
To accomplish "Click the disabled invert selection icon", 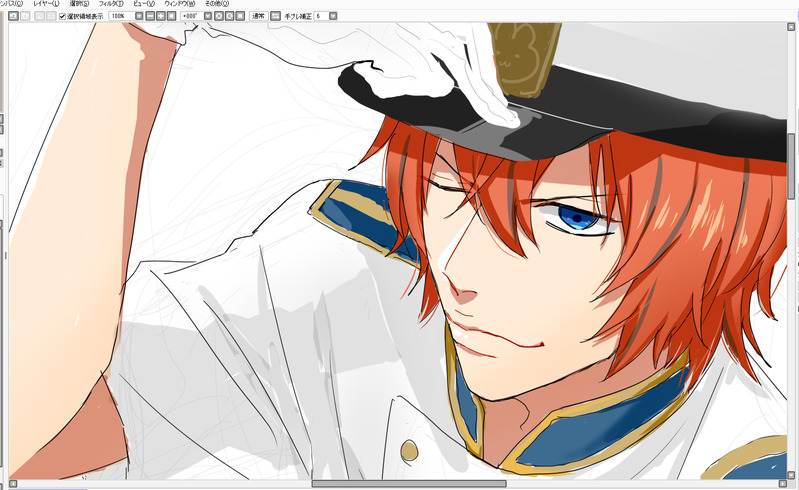I will pyautogui.click(x=51, y=16).
